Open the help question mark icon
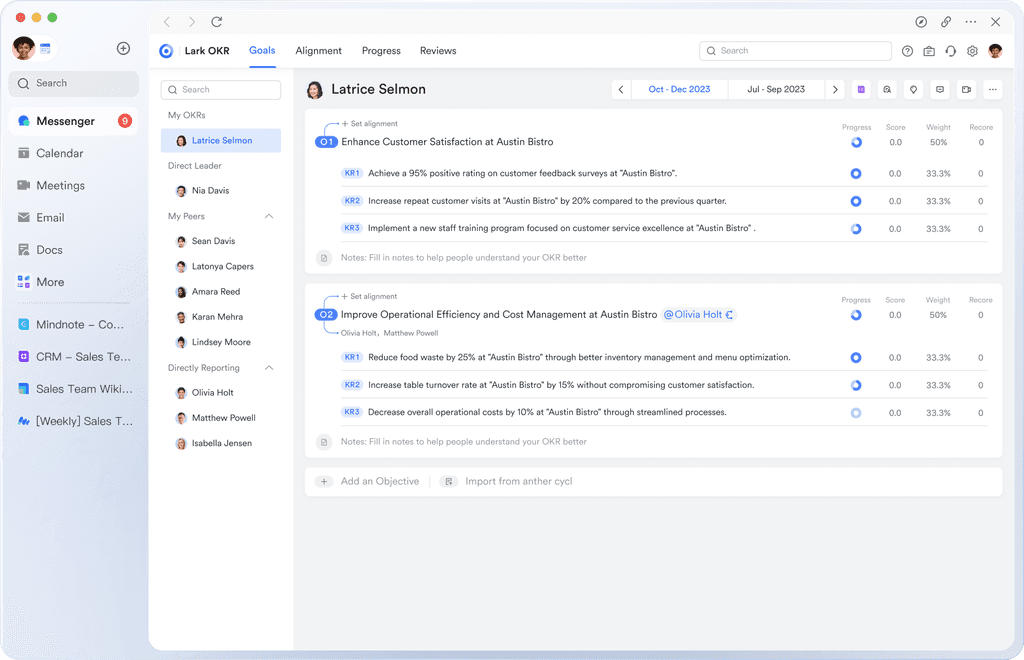 tap(907, 51)
